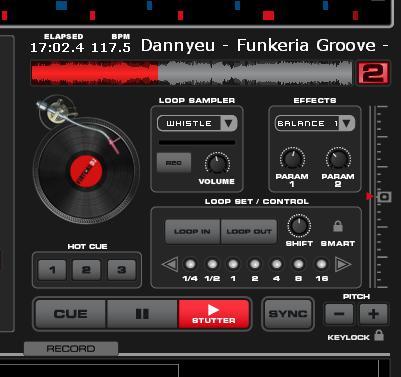
Task: Click the Loop In button
Action: click(192, 231)
